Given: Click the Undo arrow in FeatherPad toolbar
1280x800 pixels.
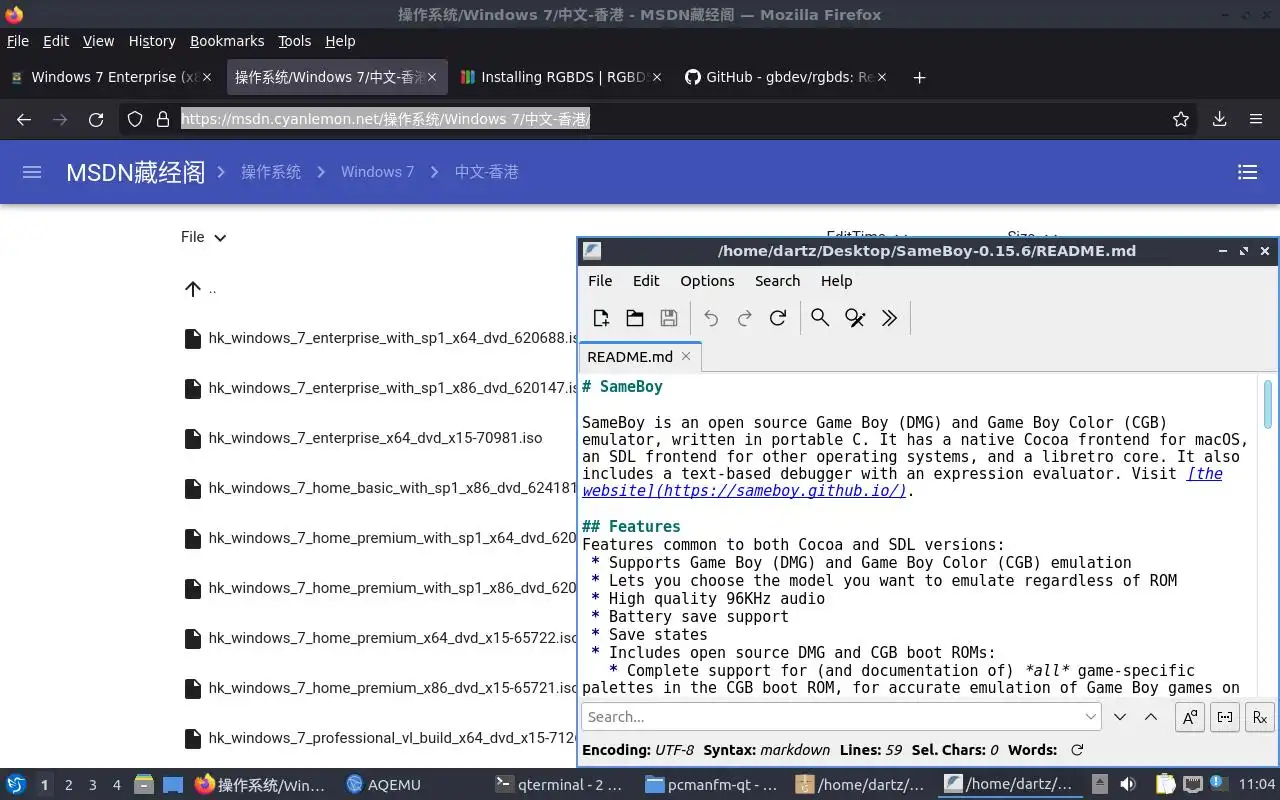Looking at the screenshot, I should point(711,318).
